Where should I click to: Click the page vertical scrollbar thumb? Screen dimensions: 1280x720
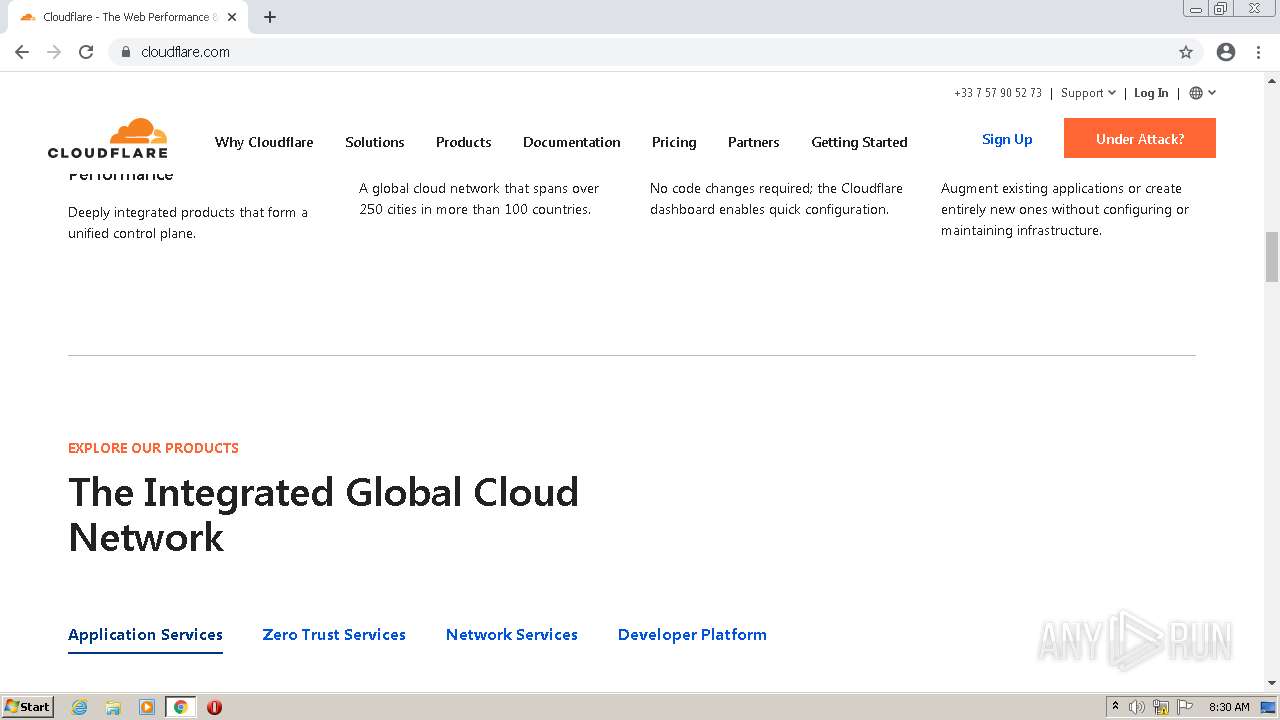[x=1272, y=257]
